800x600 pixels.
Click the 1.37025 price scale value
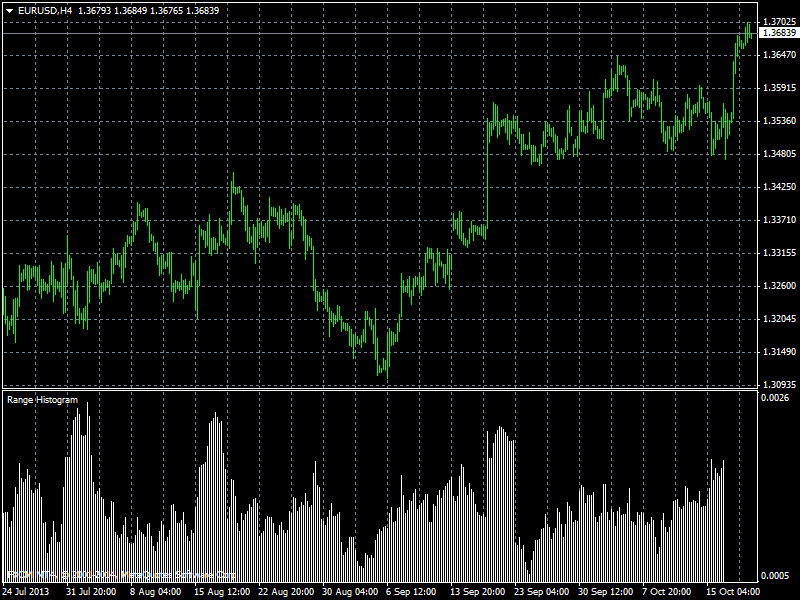pos(779,22)
